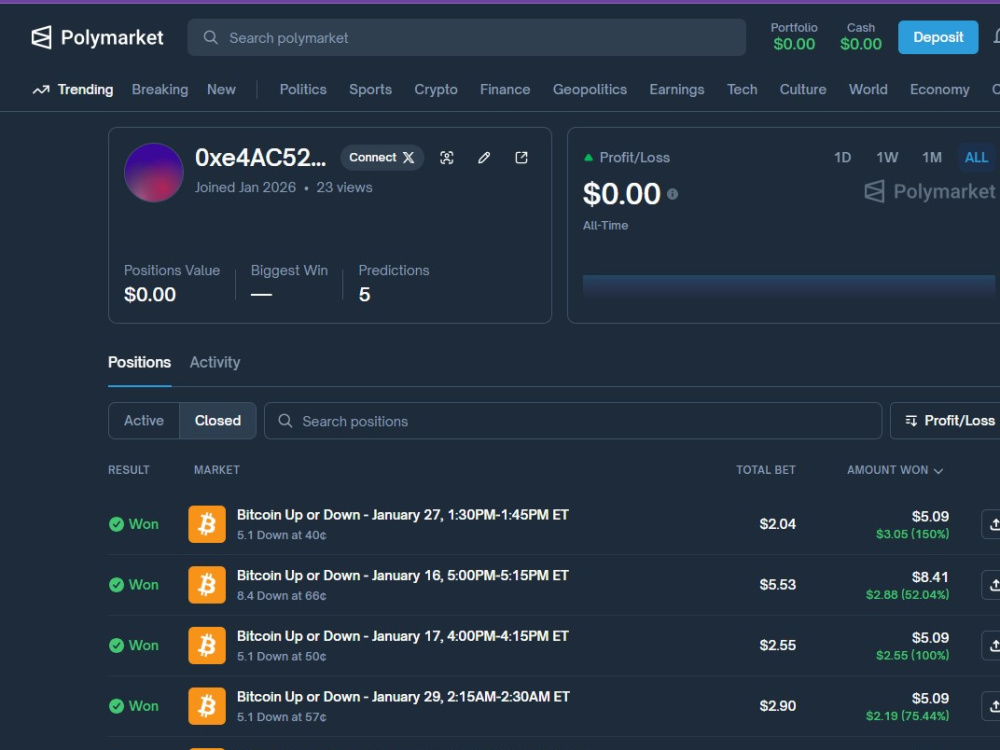Click Bitcoin icon for January 27 market

(207, 524)
